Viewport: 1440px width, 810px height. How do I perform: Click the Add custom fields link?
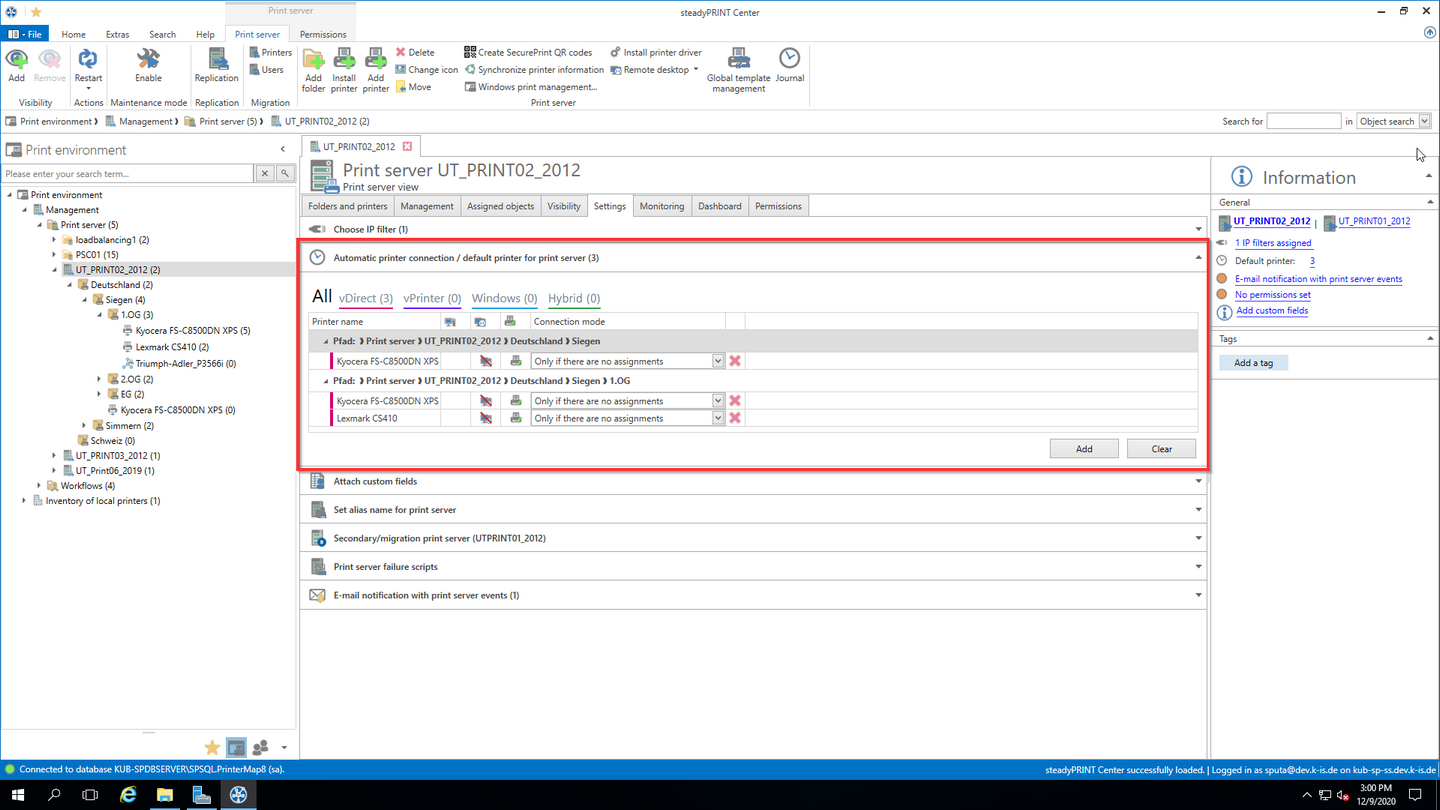point(1272,311)
